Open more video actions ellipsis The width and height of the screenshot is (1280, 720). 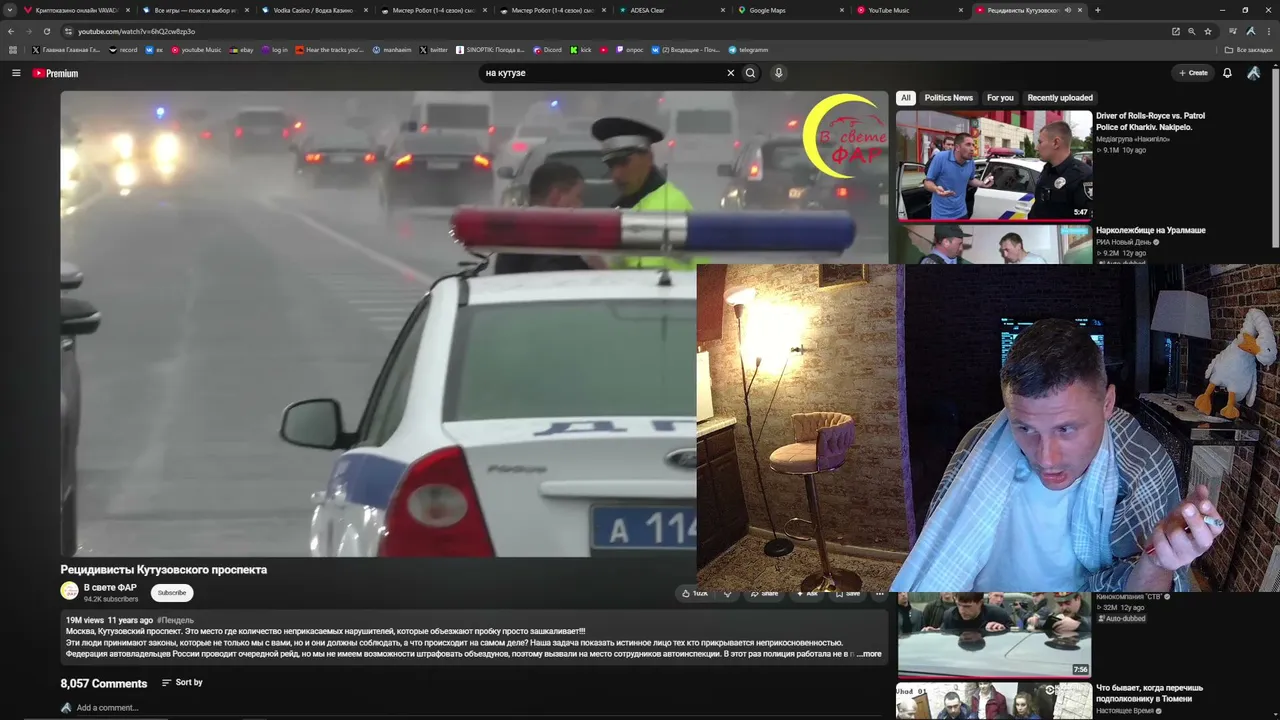point(880,593)
